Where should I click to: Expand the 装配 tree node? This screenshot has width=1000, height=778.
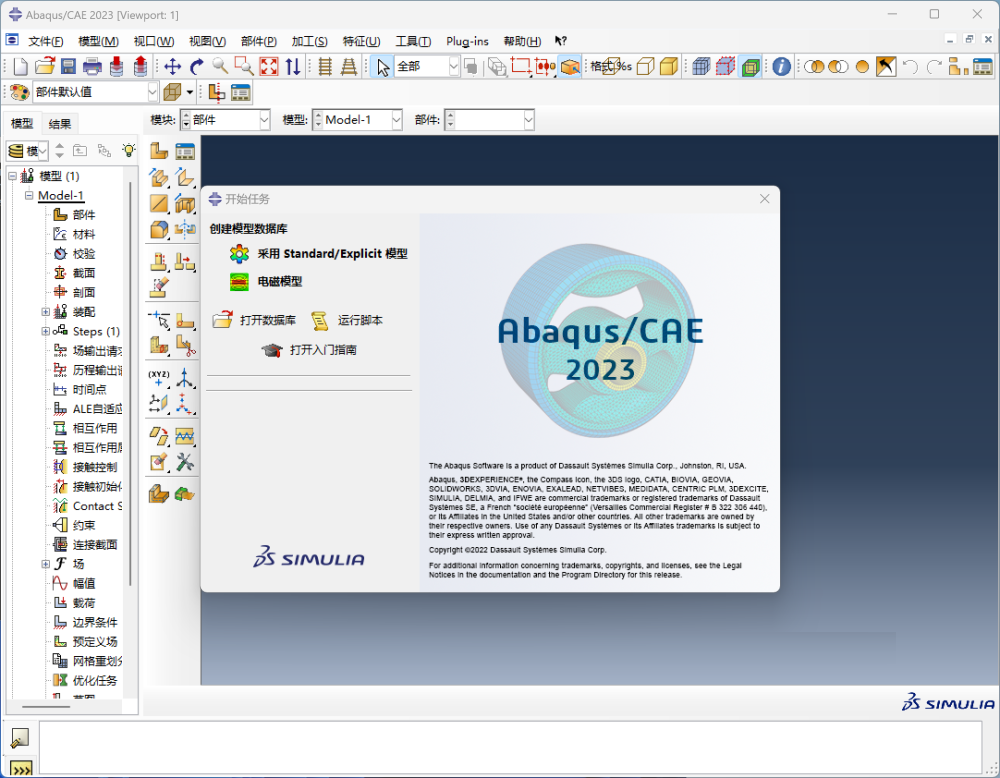pyautogui.click(x=45, y=312)
